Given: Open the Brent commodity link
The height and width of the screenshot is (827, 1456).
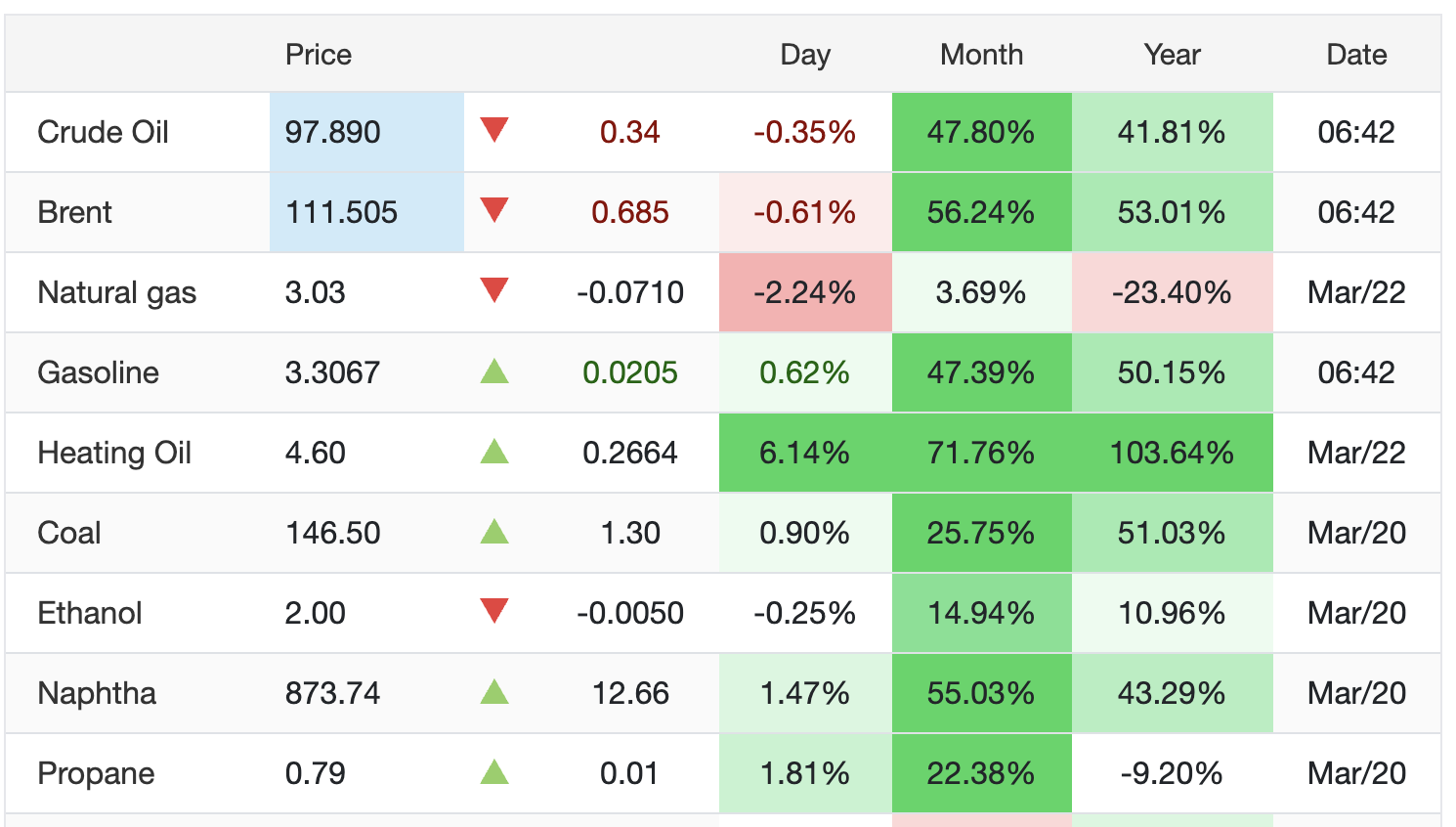Looking at the screenshot, I should click(74, 212).
